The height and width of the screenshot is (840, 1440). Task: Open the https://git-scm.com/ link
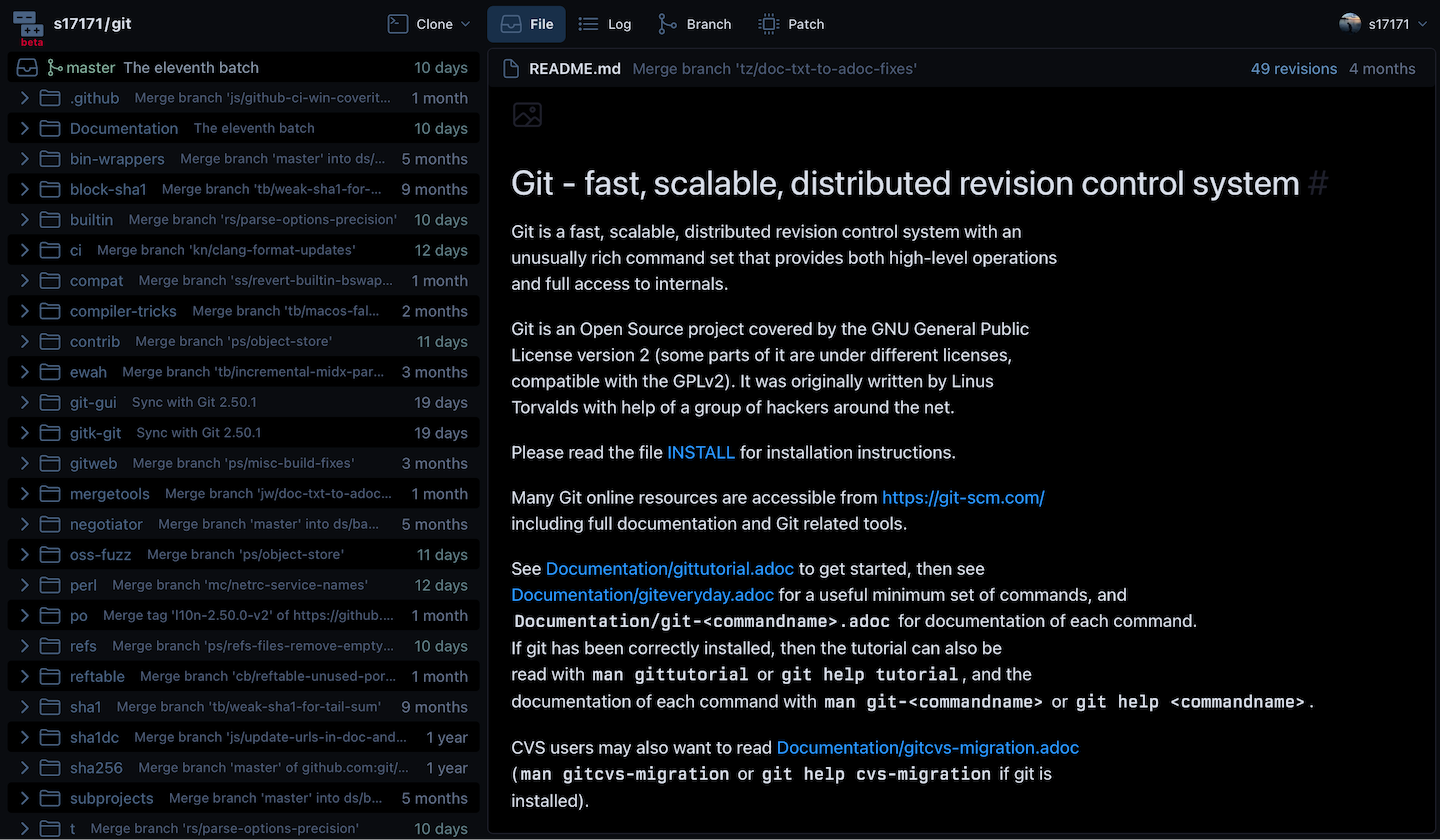coord(963,497)
